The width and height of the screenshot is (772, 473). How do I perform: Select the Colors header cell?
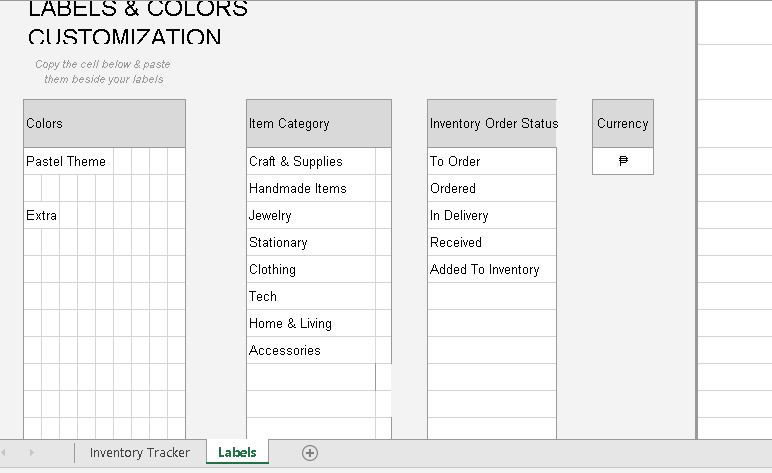pos(104,124)
